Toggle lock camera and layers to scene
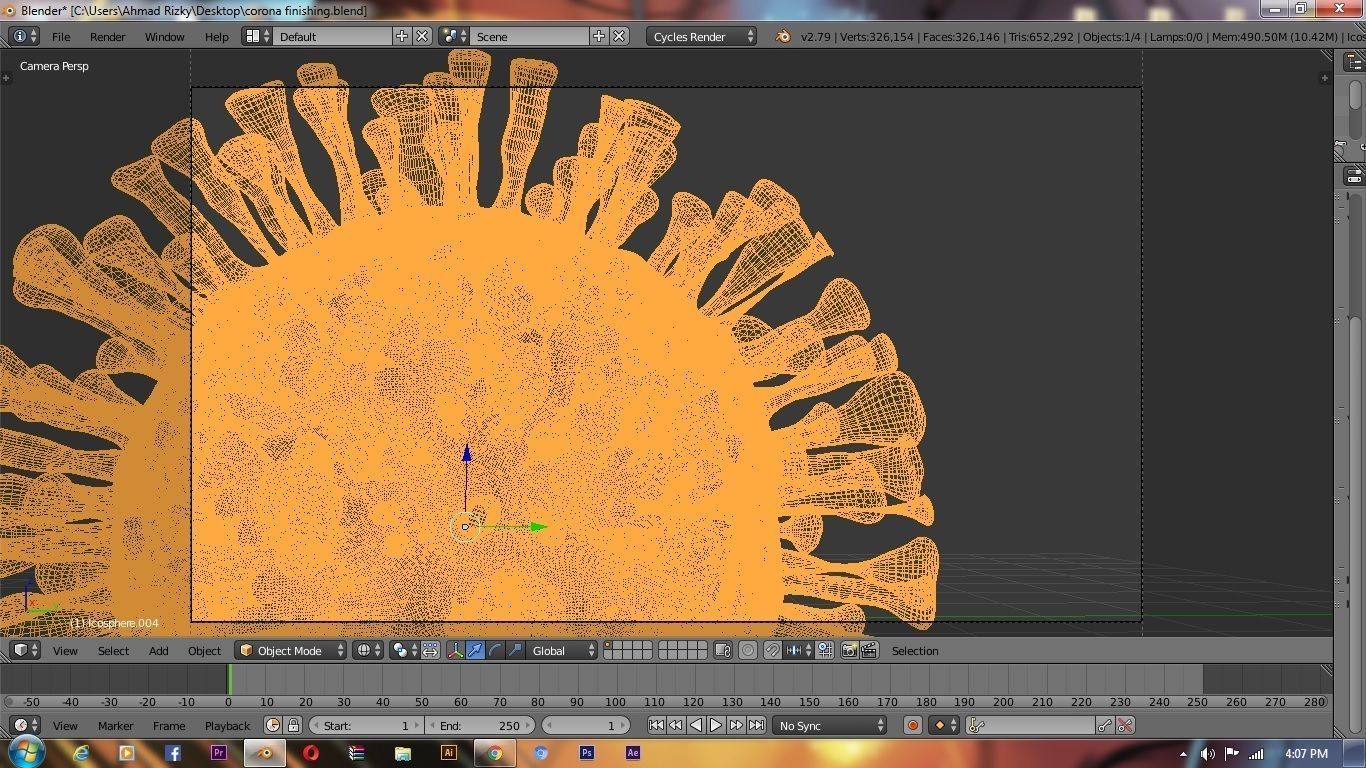This screenshot has height=768, width=1366. 723,650
